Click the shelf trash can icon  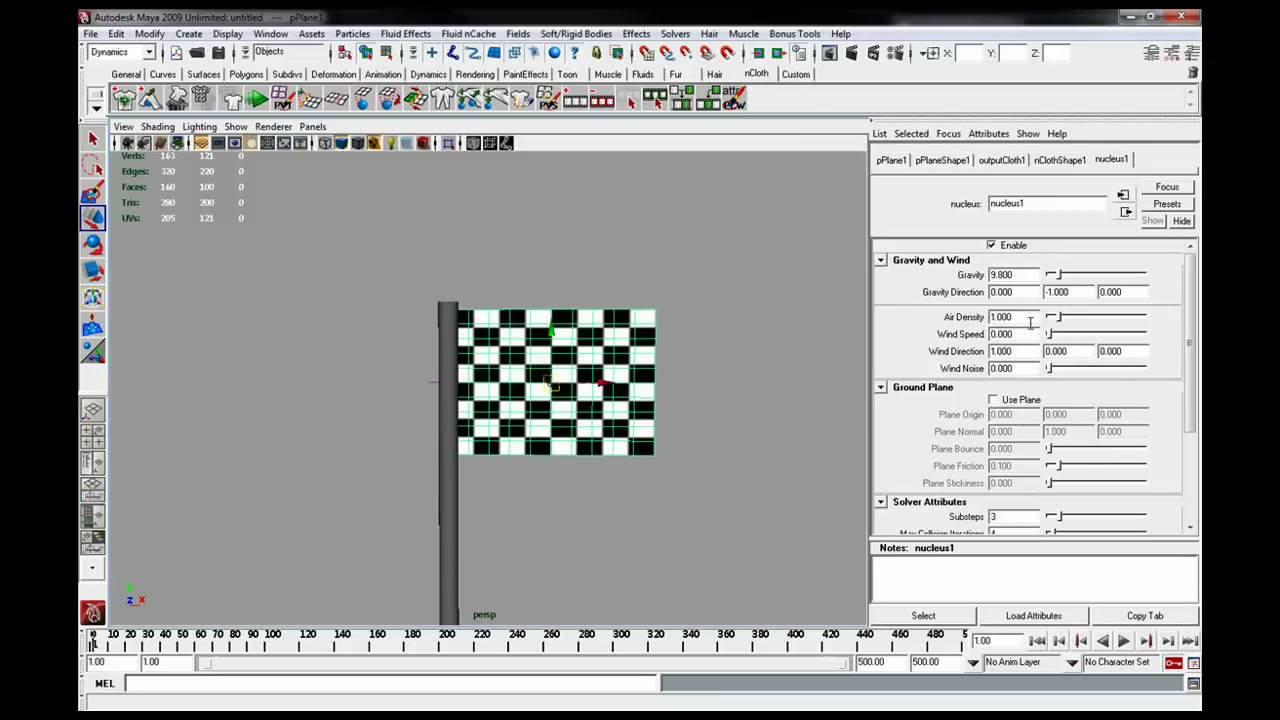(1192, 73)
